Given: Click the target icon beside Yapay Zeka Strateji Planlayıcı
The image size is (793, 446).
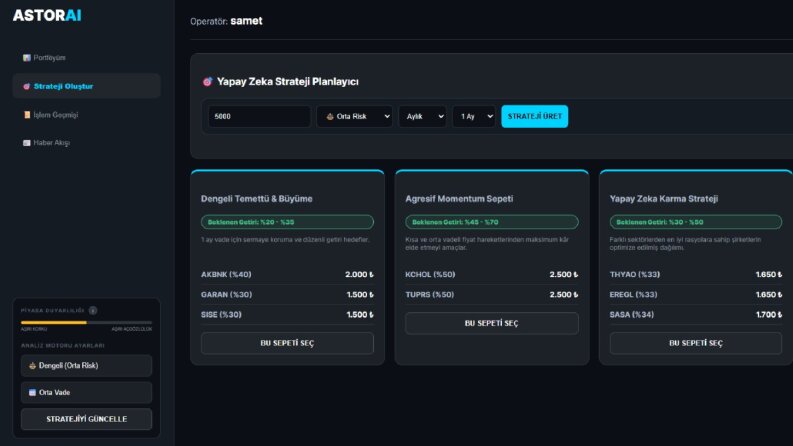Looking at the screenshot, I should pyautogui.click(x=207, y=81).
